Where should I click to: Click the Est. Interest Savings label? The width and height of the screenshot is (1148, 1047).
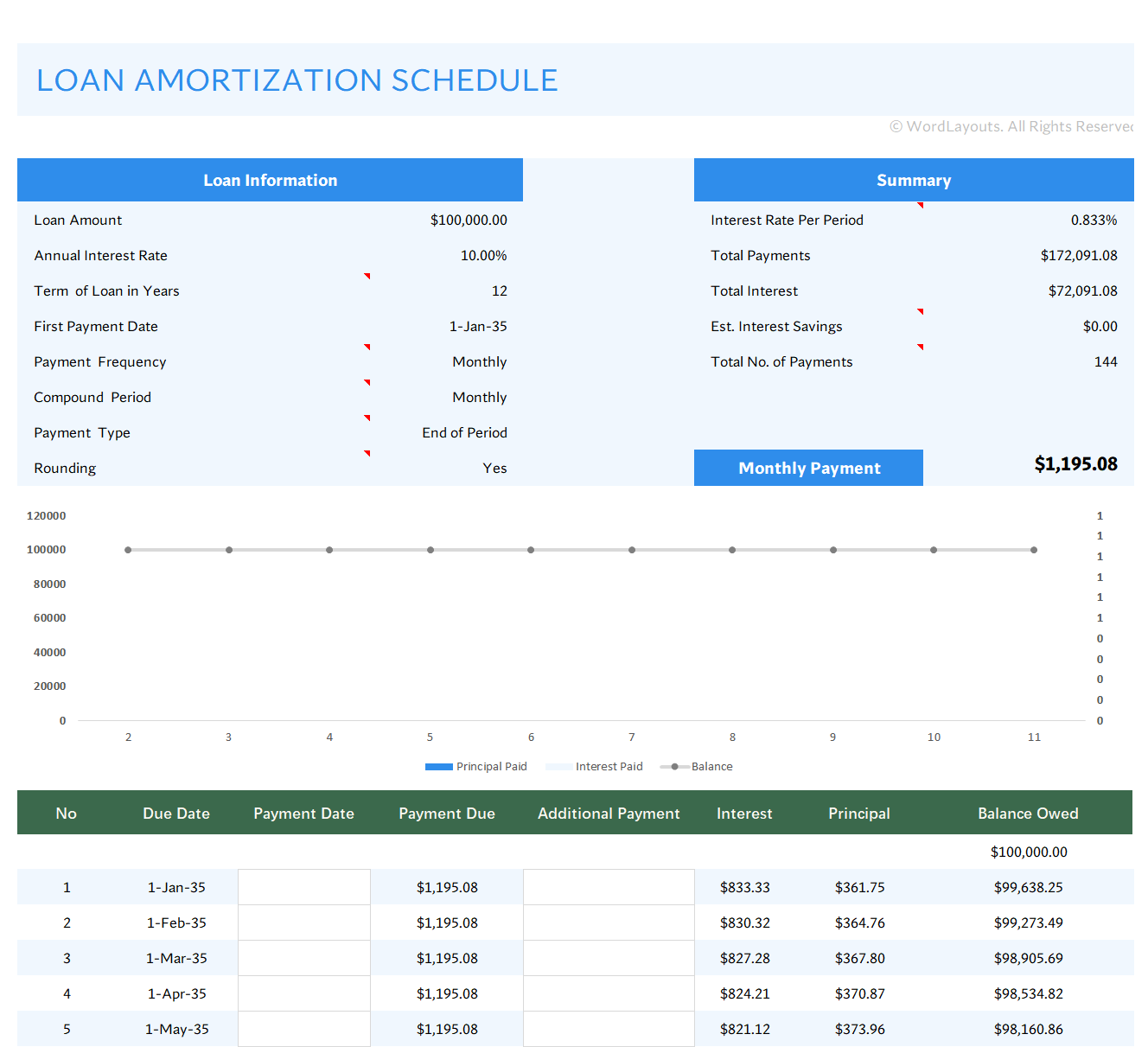click(776, 327)
